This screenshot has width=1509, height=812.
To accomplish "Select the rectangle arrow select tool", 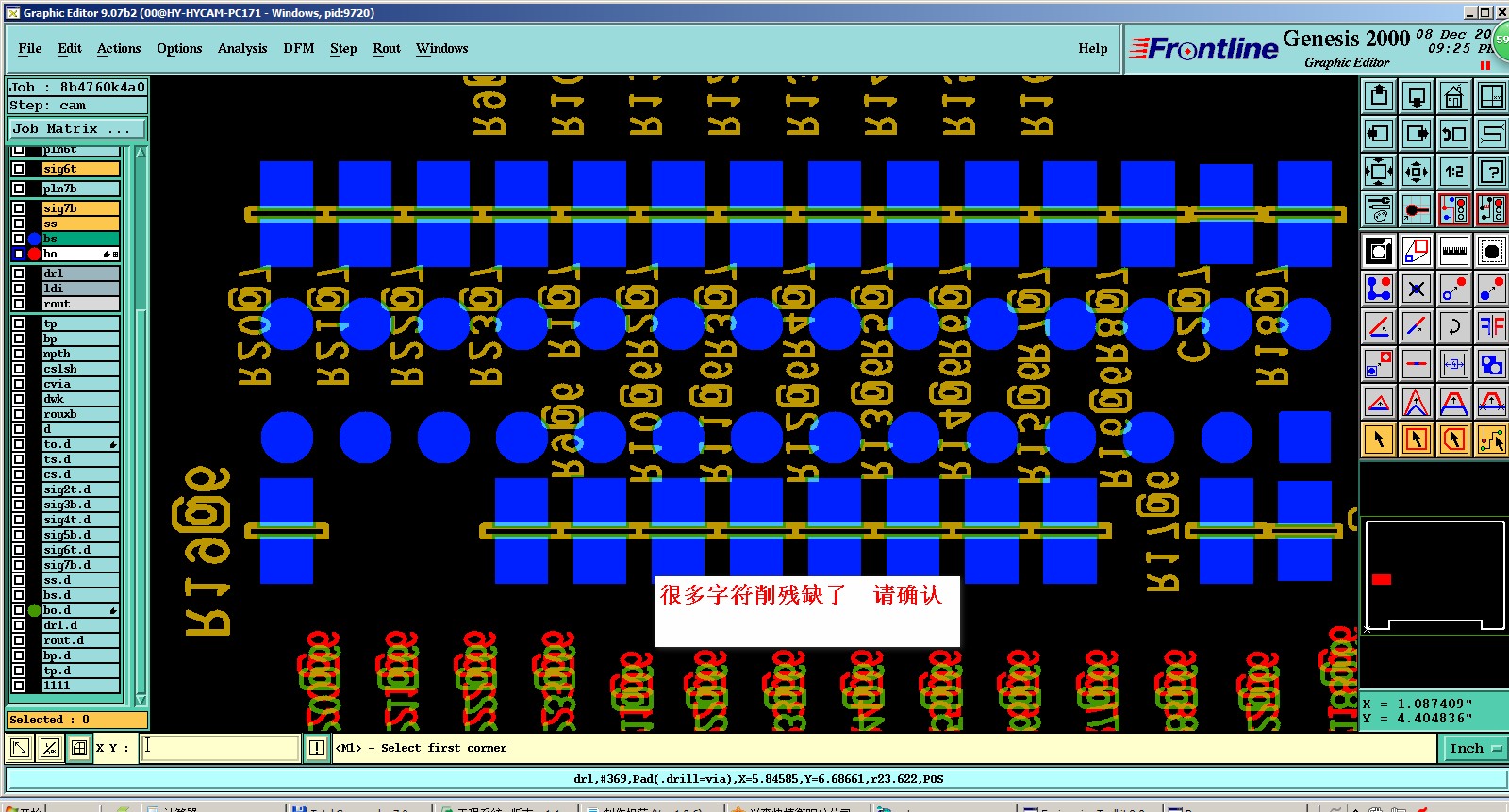I will (1417, 439).
